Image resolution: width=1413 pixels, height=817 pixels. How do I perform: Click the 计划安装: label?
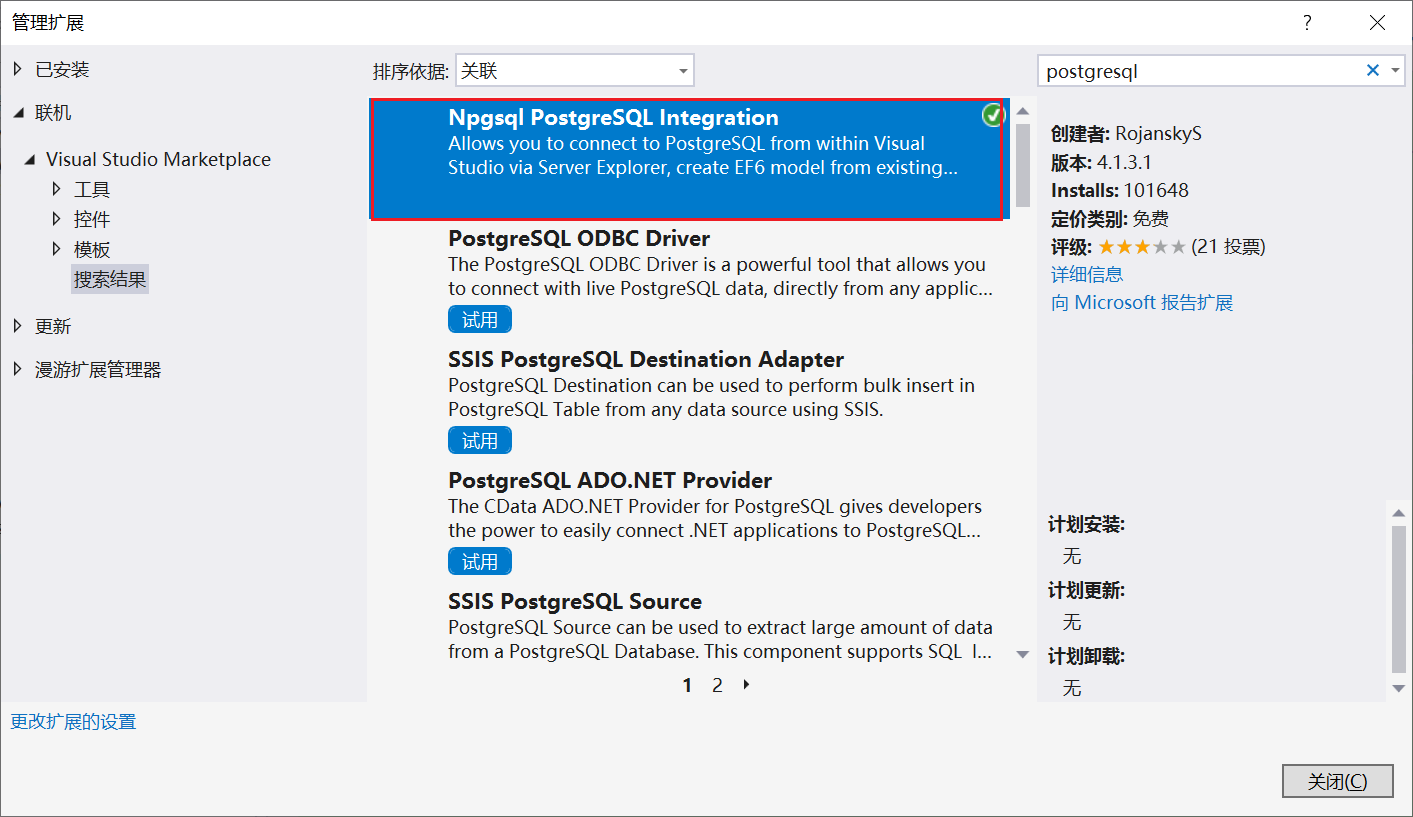click(x=1086, y=525)
